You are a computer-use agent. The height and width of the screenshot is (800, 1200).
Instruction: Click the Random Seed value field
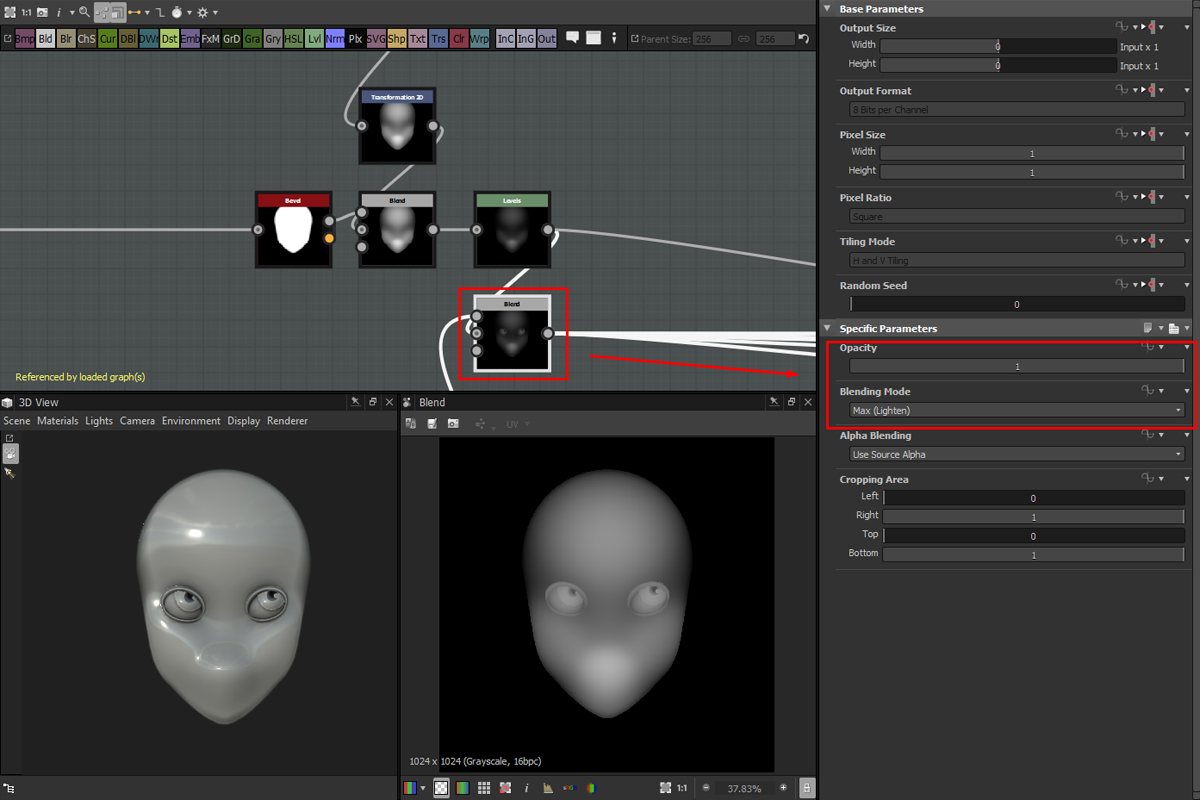pos(1017,304)
